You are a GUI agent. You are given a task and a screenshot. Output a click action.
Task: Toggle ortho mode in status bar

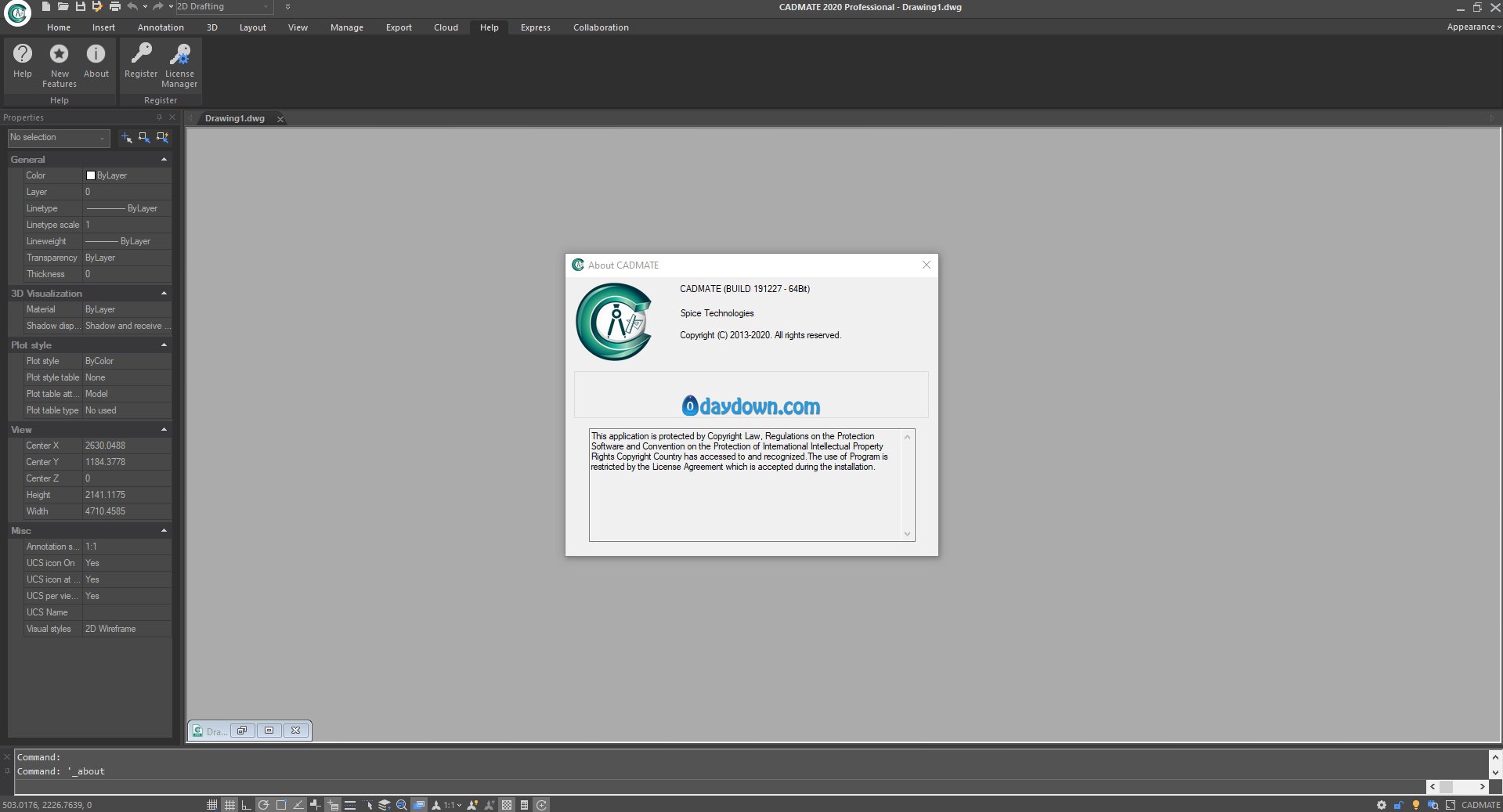pyautogui.click(x=246, y=805)
